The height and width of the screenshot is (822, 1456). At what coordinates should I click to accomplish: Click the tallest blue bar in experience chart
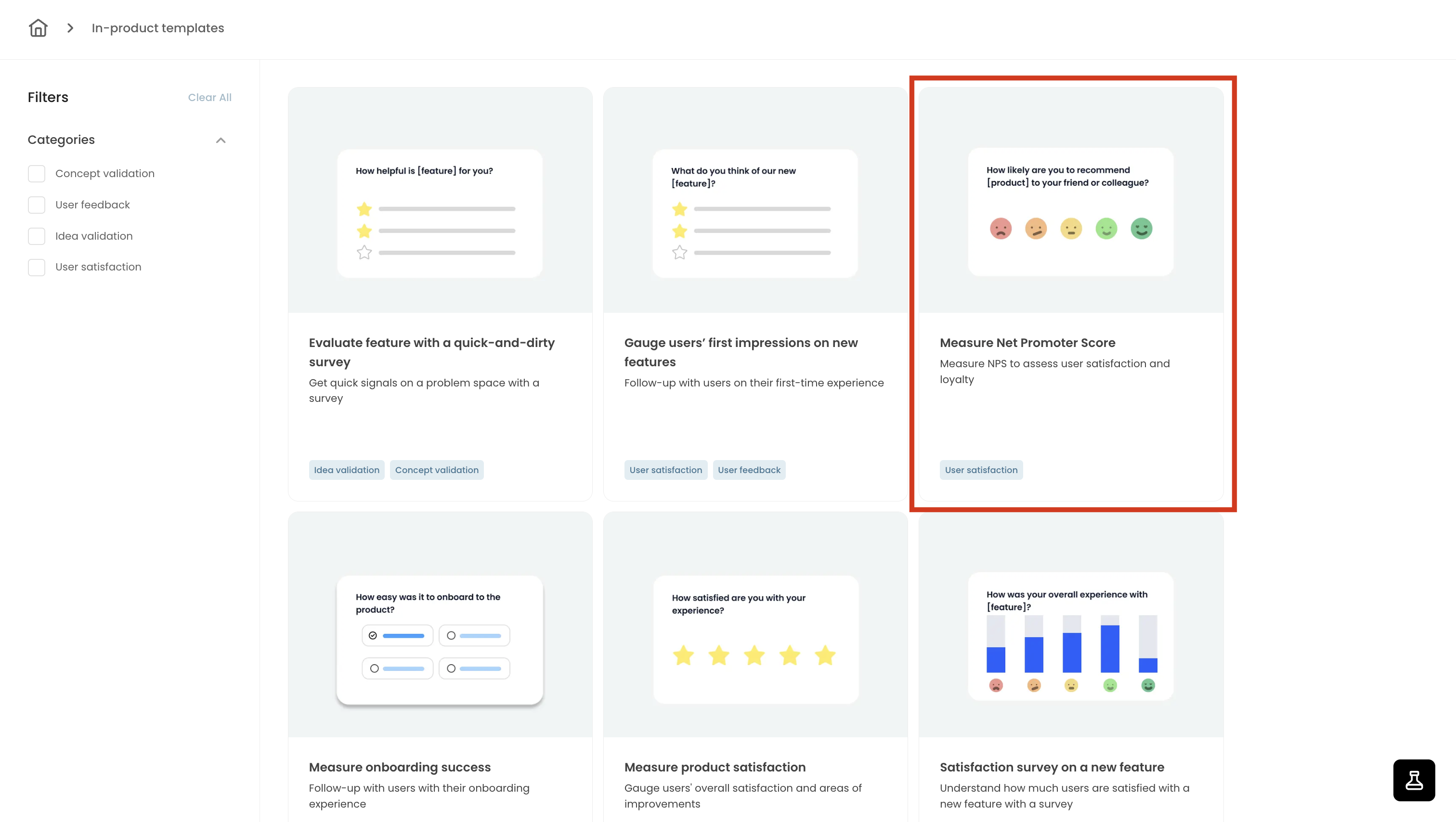click(x=1109, y=649)
